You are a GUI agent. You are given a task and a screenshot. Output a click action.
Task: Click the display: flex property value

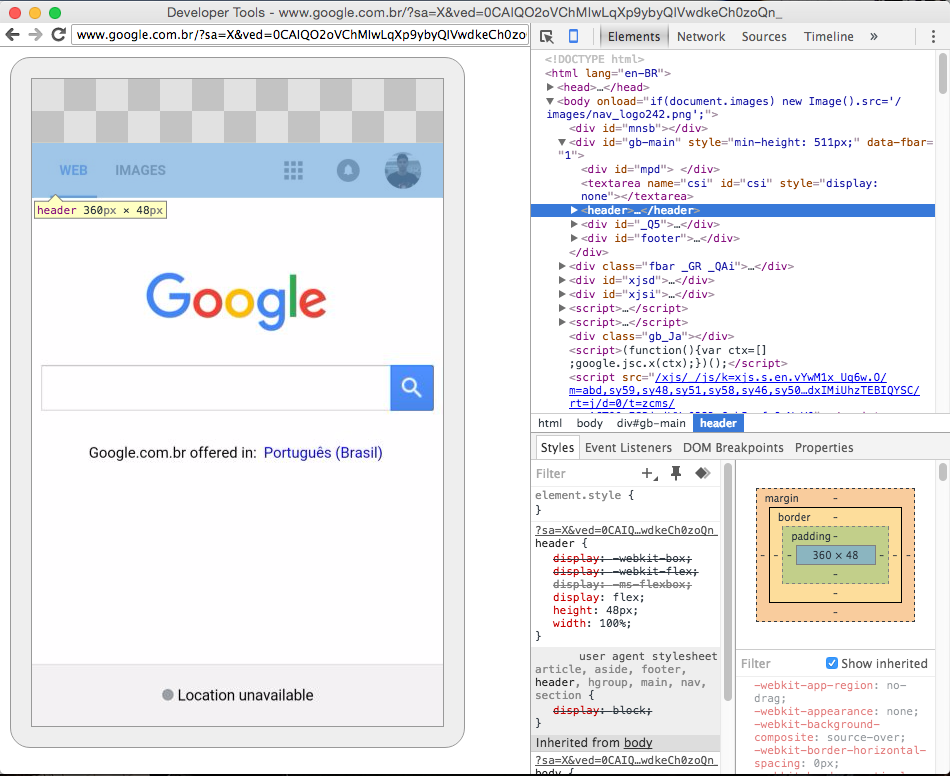[x=628, y=597]
